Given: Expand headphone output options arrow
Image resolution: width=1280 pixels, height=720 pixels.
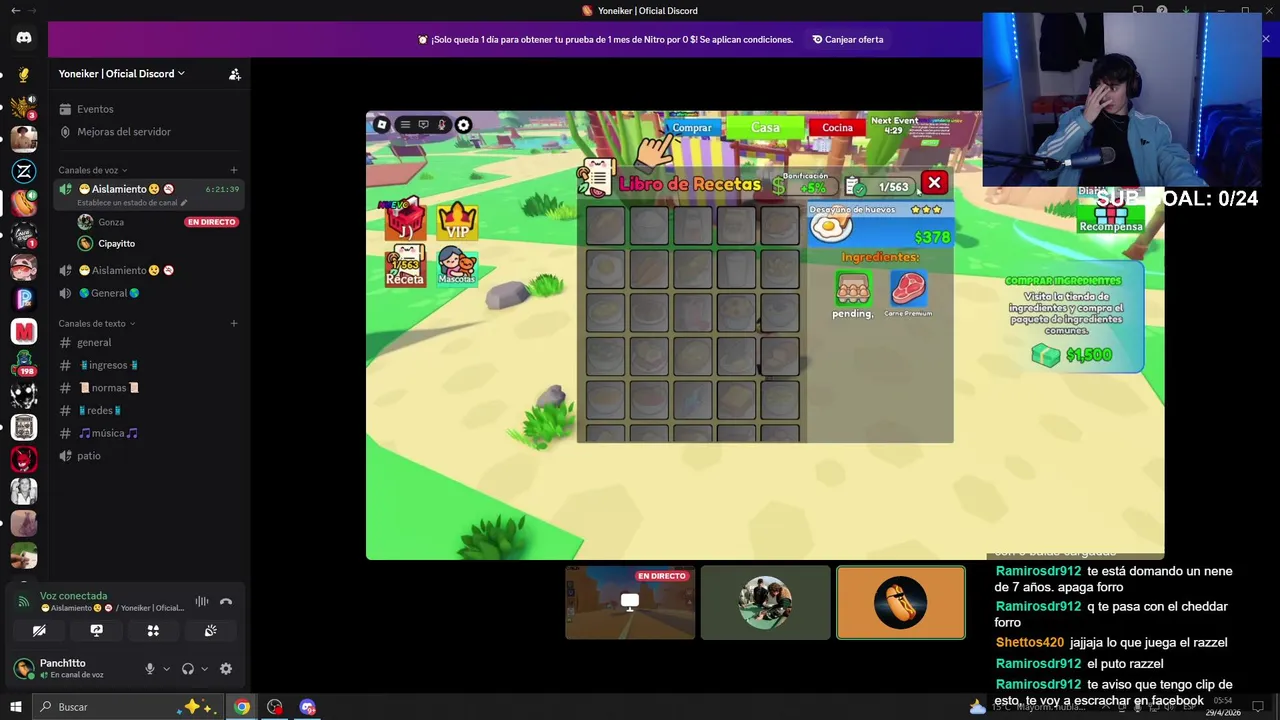Looking at the screenshot, I should (204, 669).
